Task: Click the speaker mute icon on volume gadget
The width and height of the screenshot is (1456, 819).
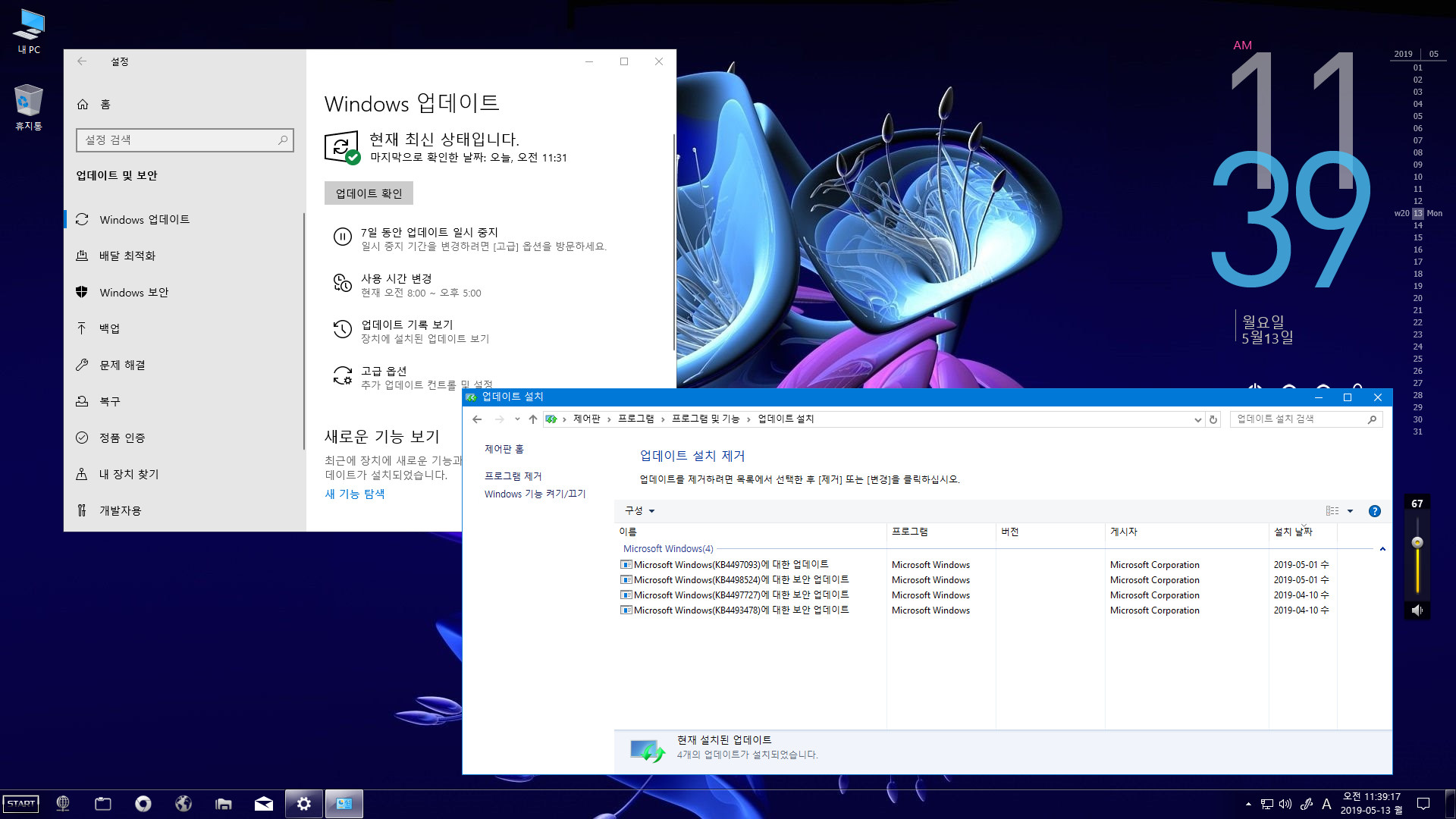Action: pyautogui.click(x=1417, y=610)
